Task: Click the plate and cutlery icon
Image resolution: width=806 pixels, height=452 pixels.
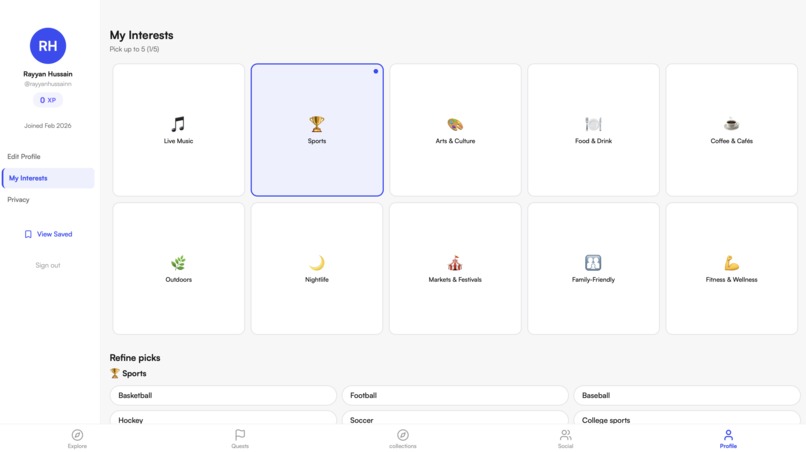Action: click(593, 124)
